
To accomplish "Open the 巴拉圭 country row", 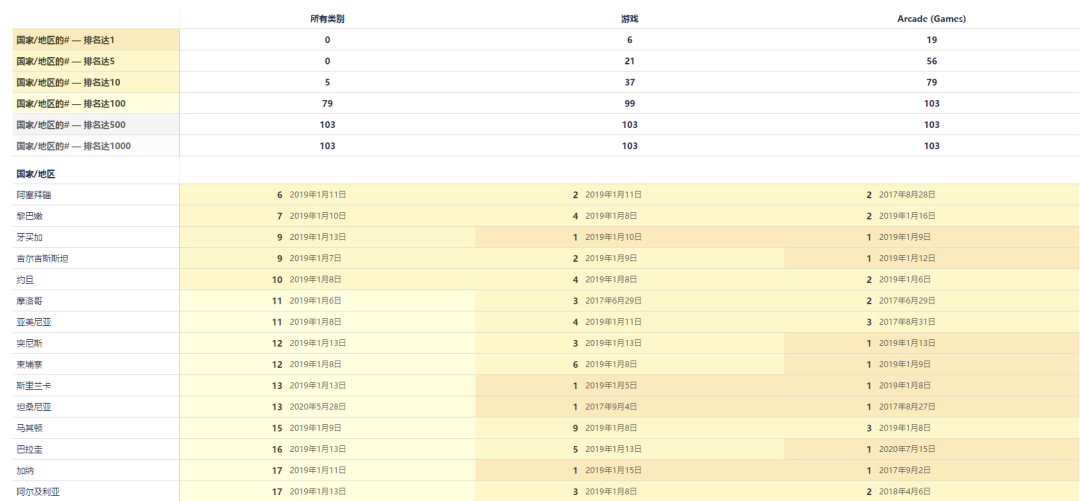I will pyautogui.click(x=29, y=450).
